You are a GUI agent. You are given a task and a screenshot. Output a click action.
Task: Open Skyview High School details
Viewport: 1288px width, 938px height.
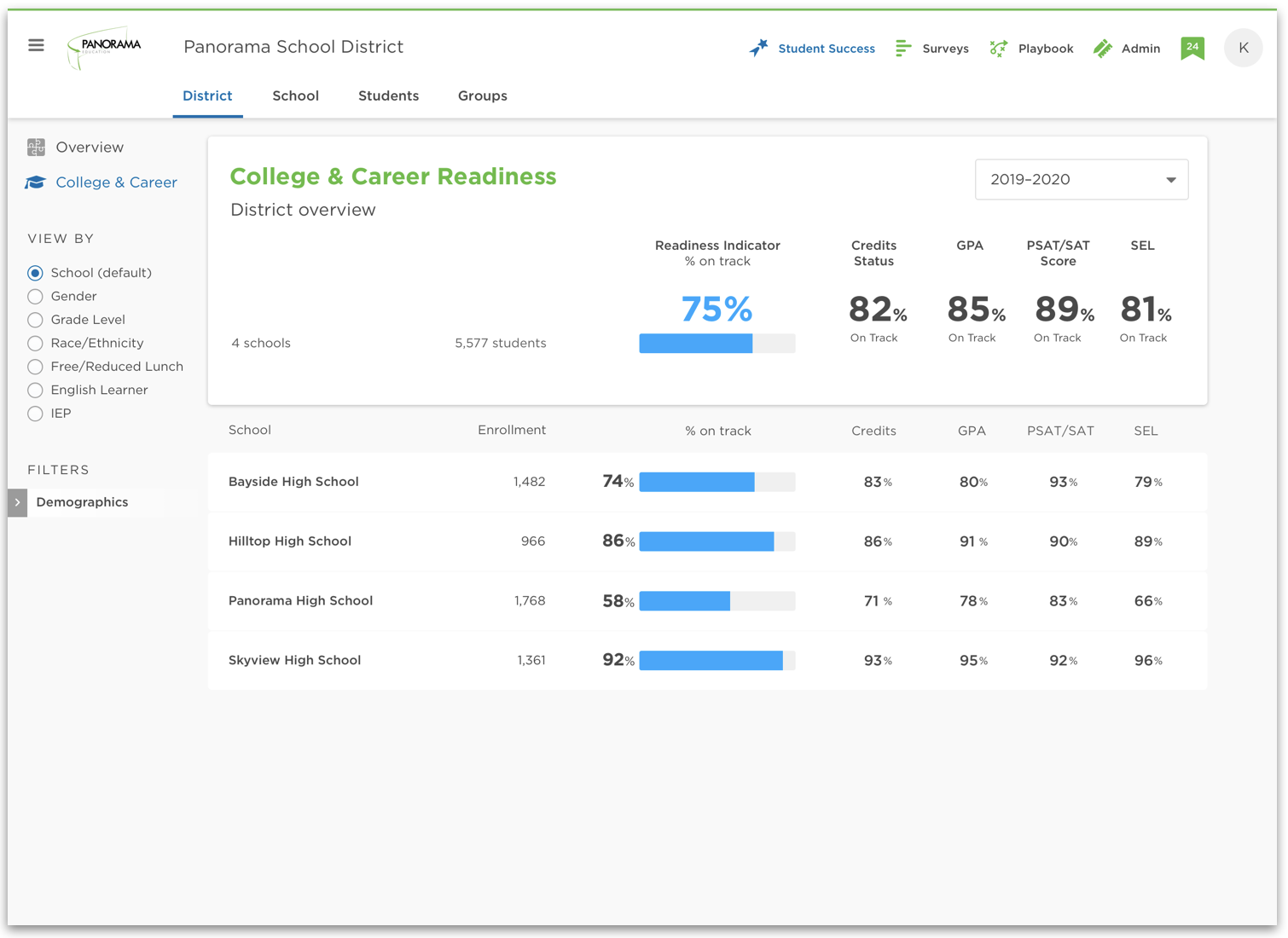coord(294,661)
